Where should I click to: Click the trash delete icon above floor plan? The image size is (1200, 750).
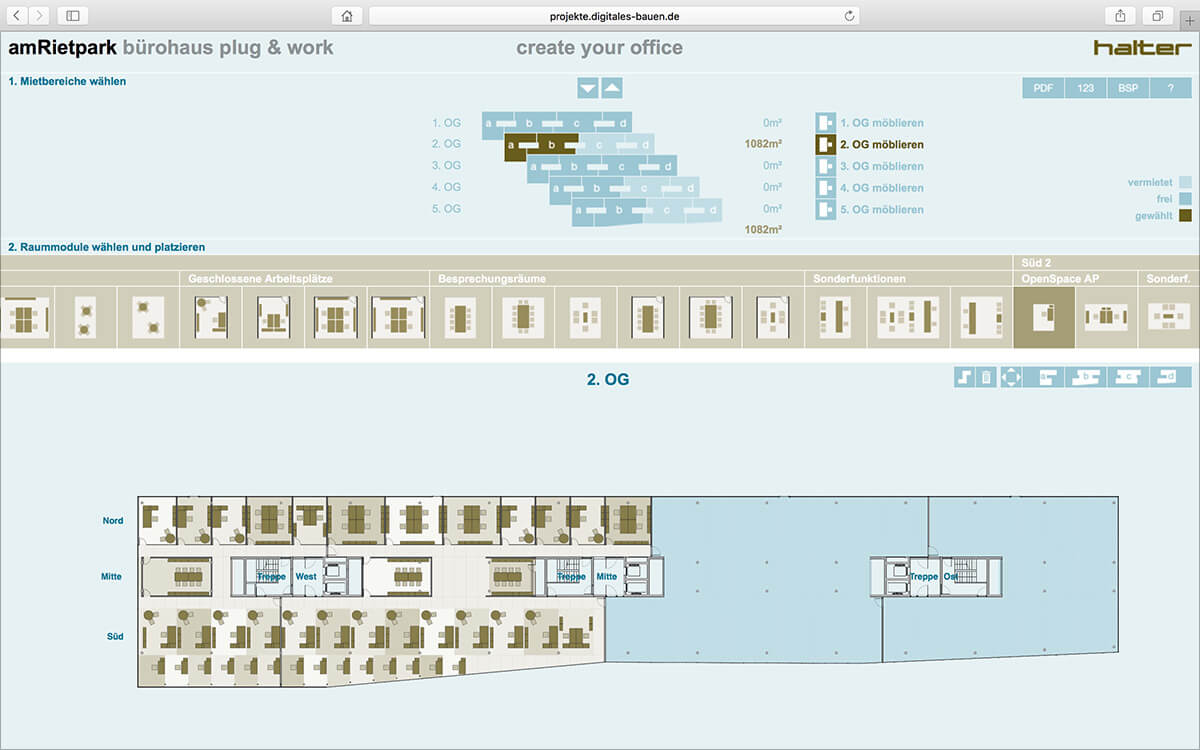(986, 377)
